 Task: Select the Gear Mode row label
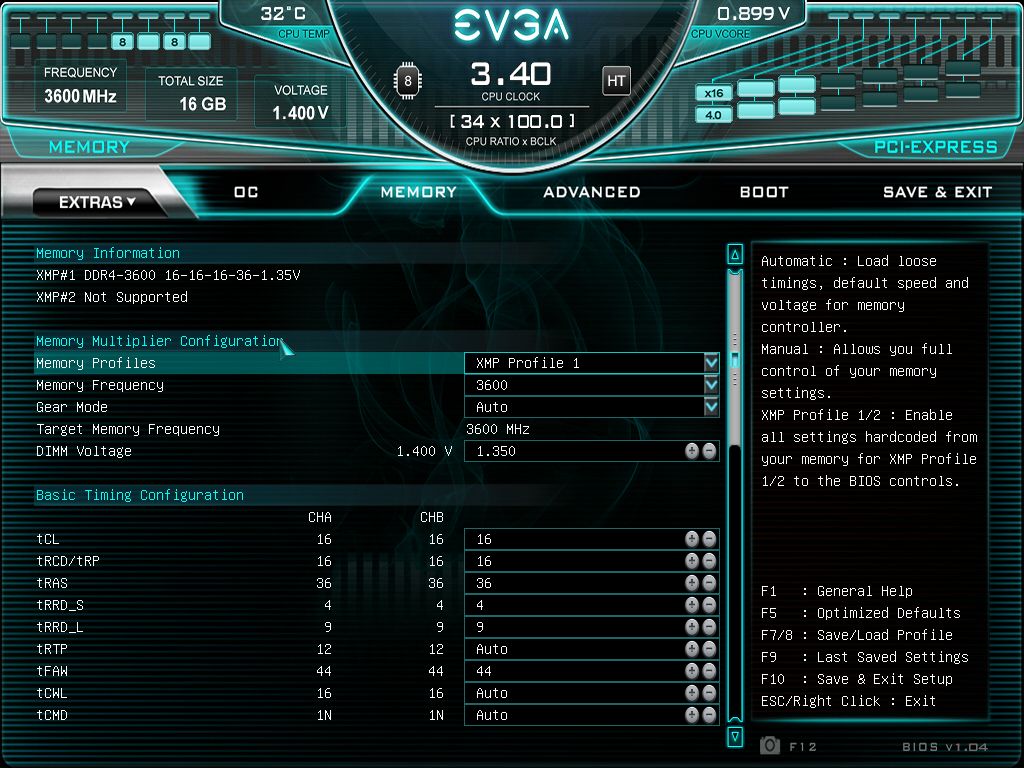[x=72, y=408]
